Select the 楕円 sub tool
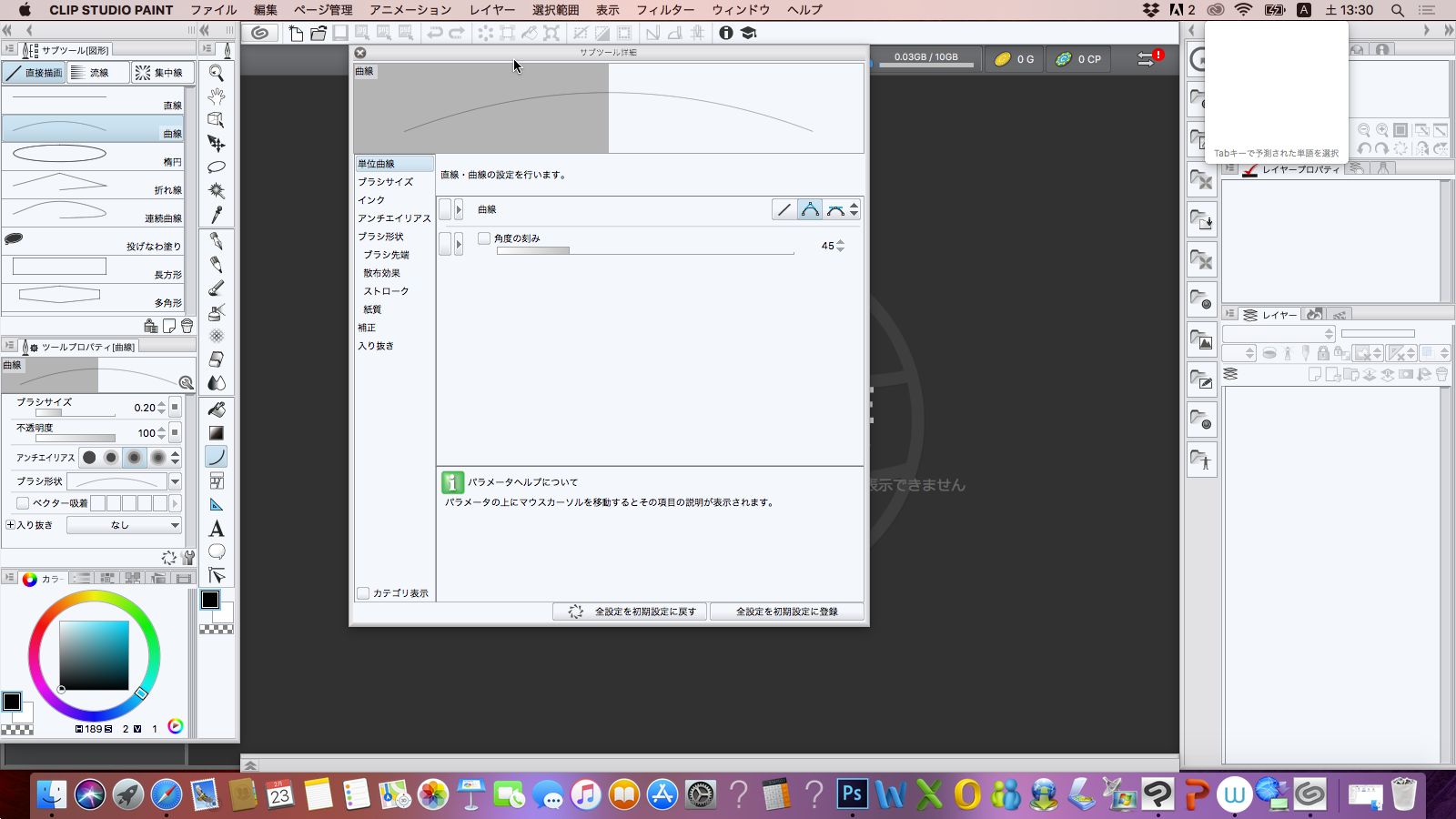The height and width of the screenshot is (819, 1456). pos(93,155)
